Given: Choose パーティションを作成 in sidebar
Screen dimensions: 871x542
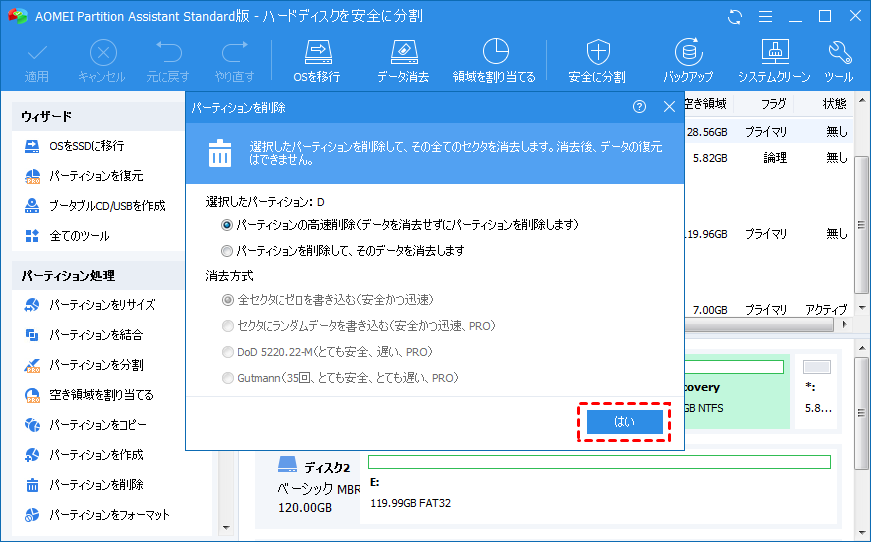Looking at the screenshot, I should 84,455.
